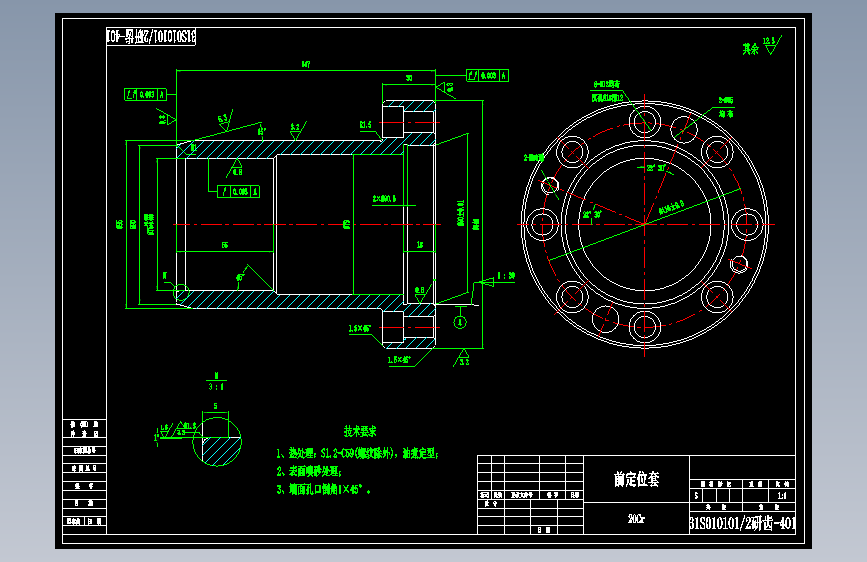The image size is (867, 562).
Task: Click the 30 flange width dimension
Action: coord(409,79)
